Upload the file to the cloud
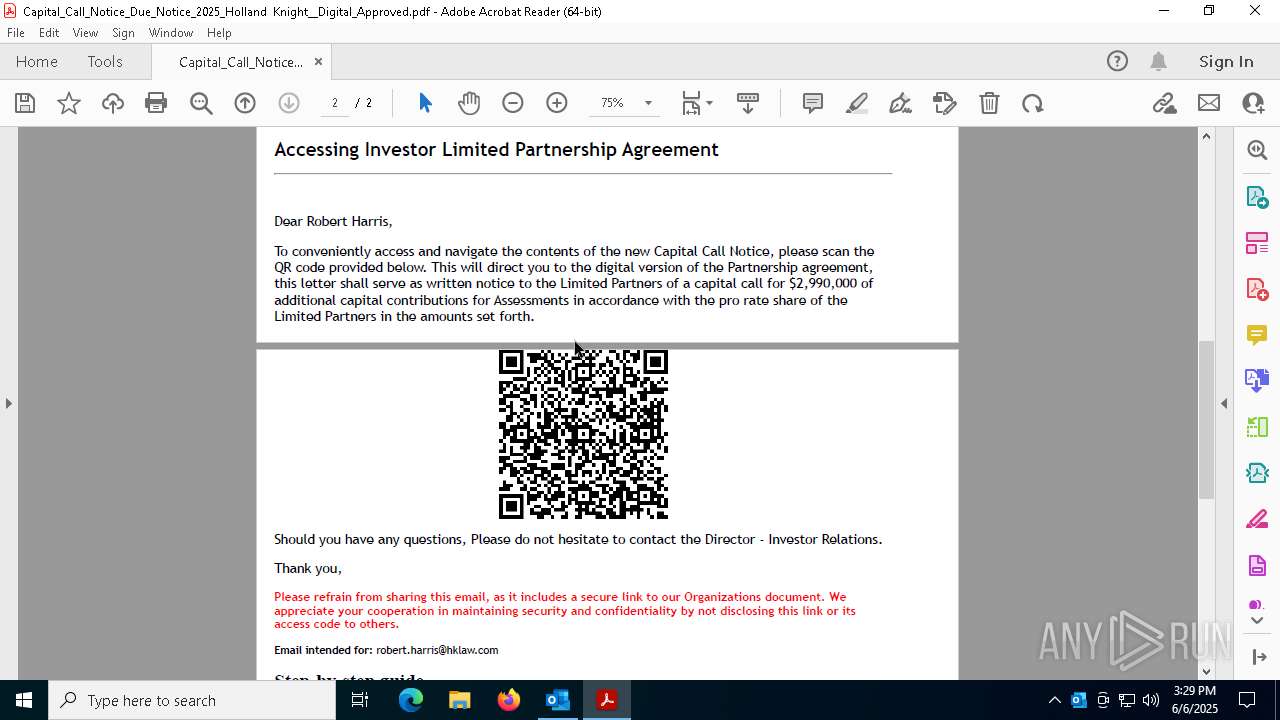 click(113, 103)
